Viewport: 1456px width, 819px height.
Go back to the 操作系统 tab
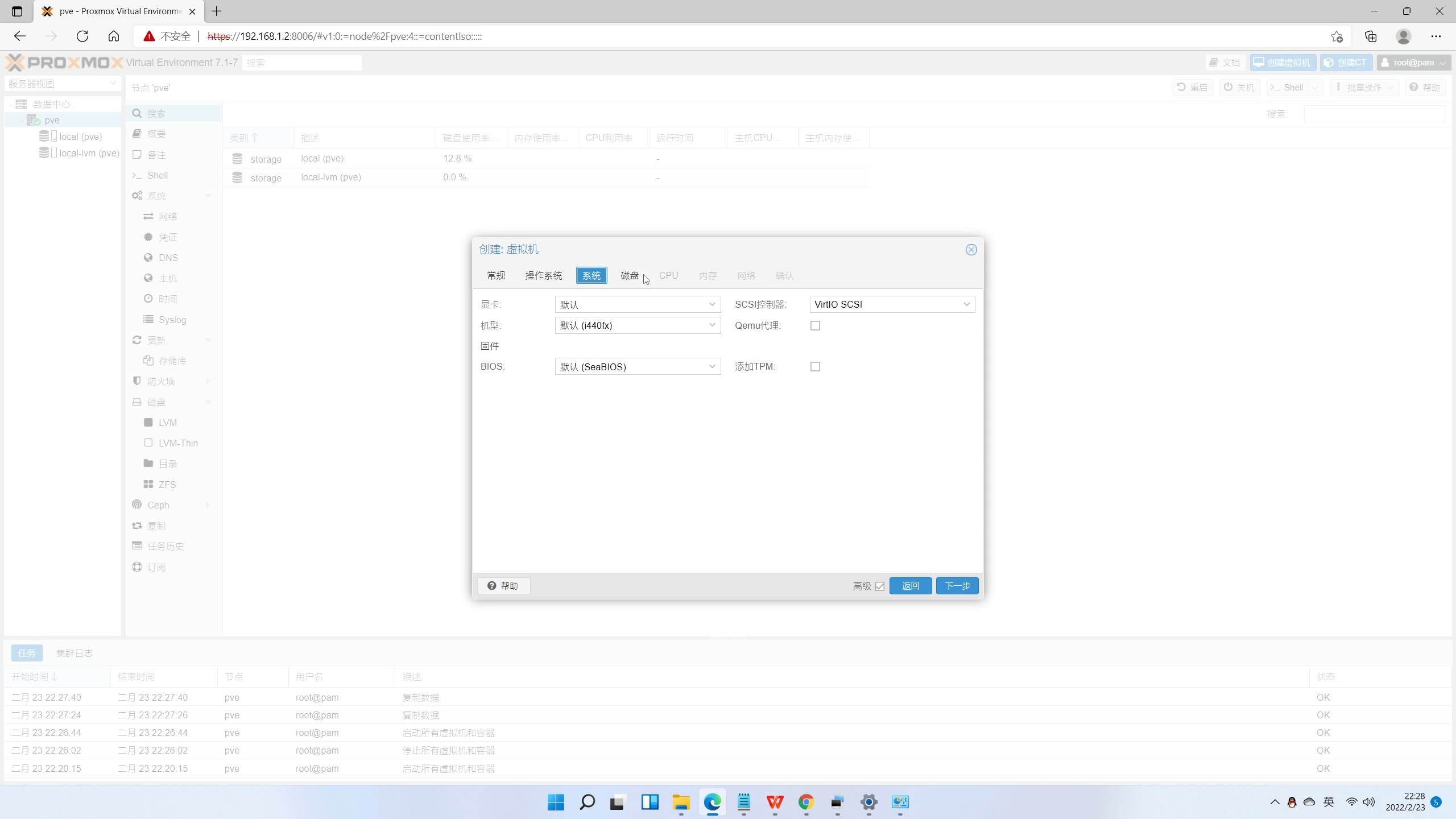[543, 275]
